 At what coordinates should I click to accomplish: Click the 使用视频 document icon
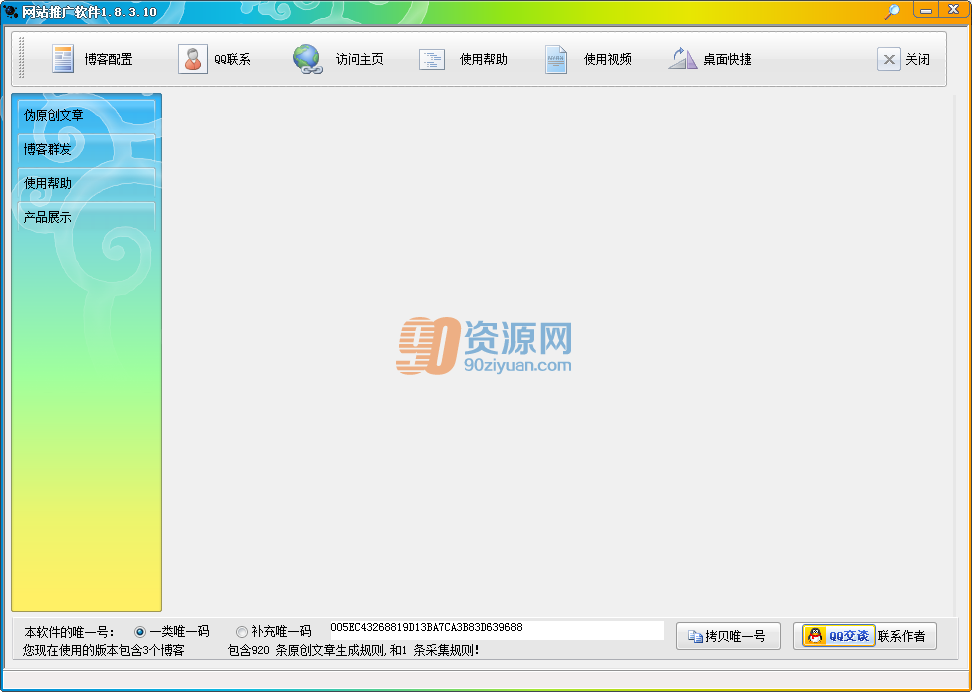point(556,60)
